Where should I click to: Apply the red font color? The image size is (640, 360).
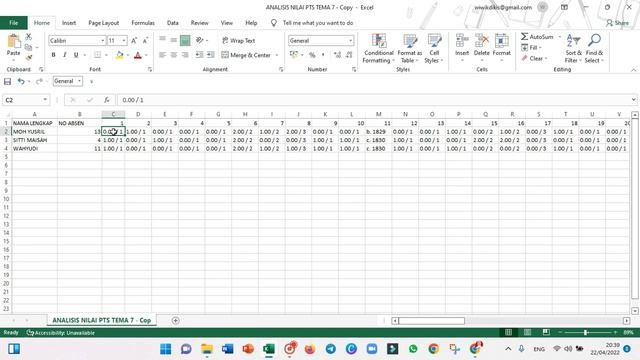(x=138, y=55)
